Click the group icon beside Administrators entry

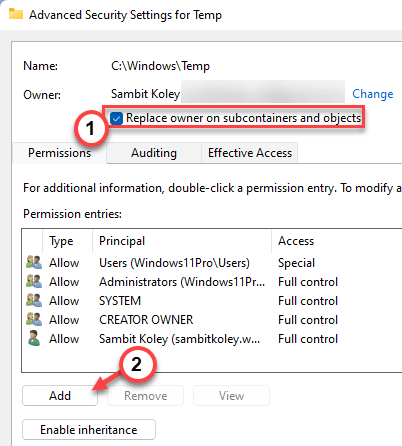tap(34, 281)
